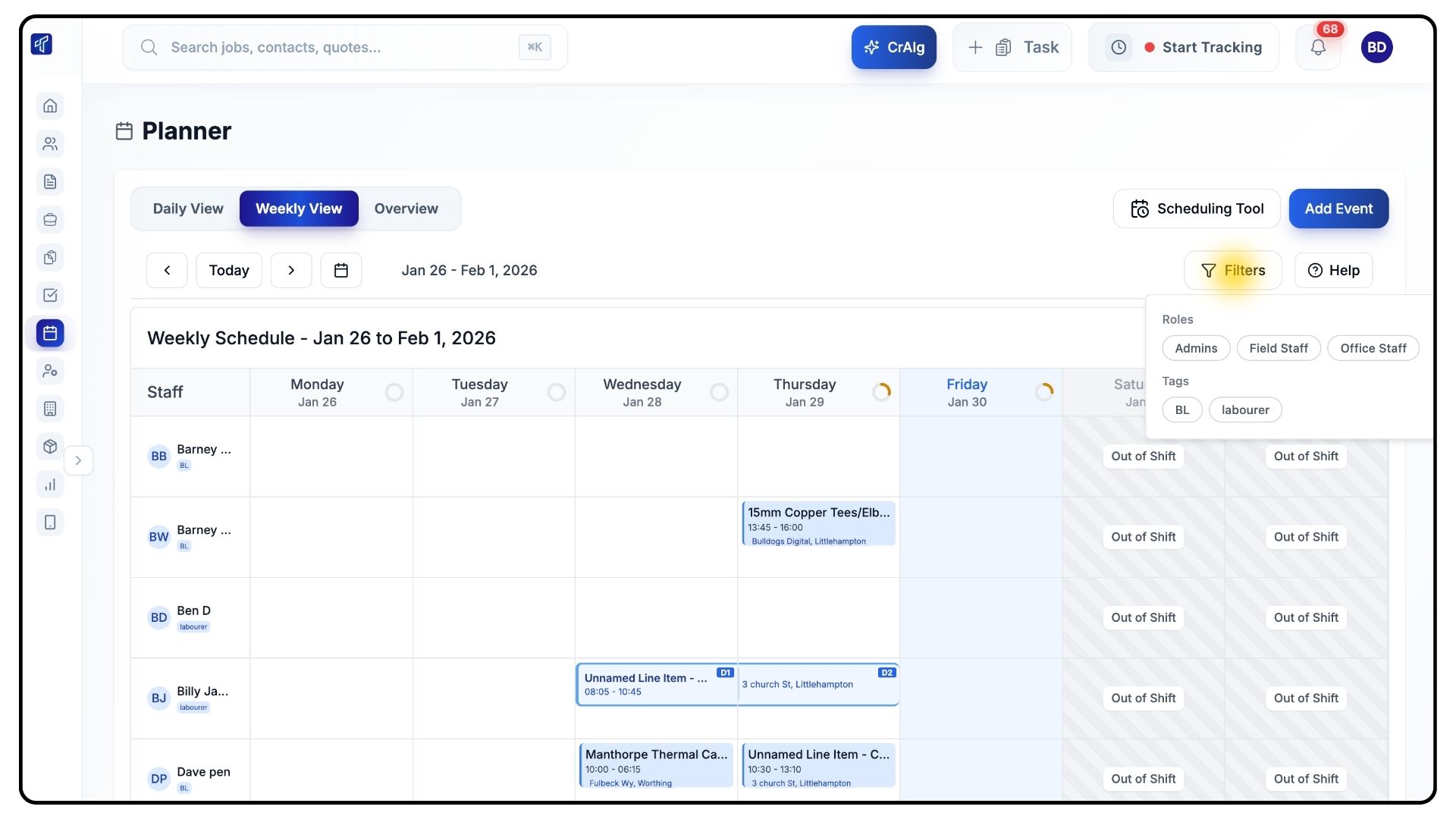Open the Scheduling Tool
Screen dimensions: 1456x819
[x=1196, y=209]
